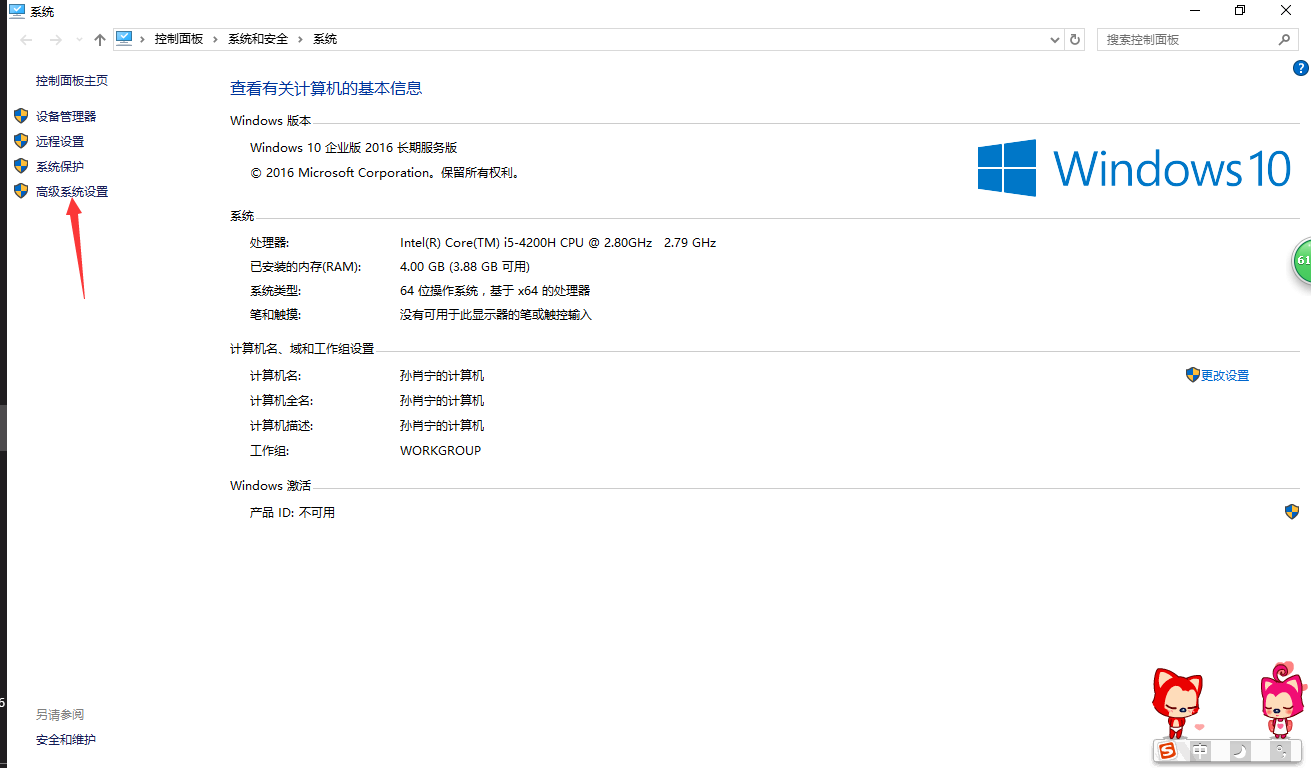Viewport: 1311px width, 768px height.
Task: Click the Sogou S logo icon
Action: click(1167, 750)
